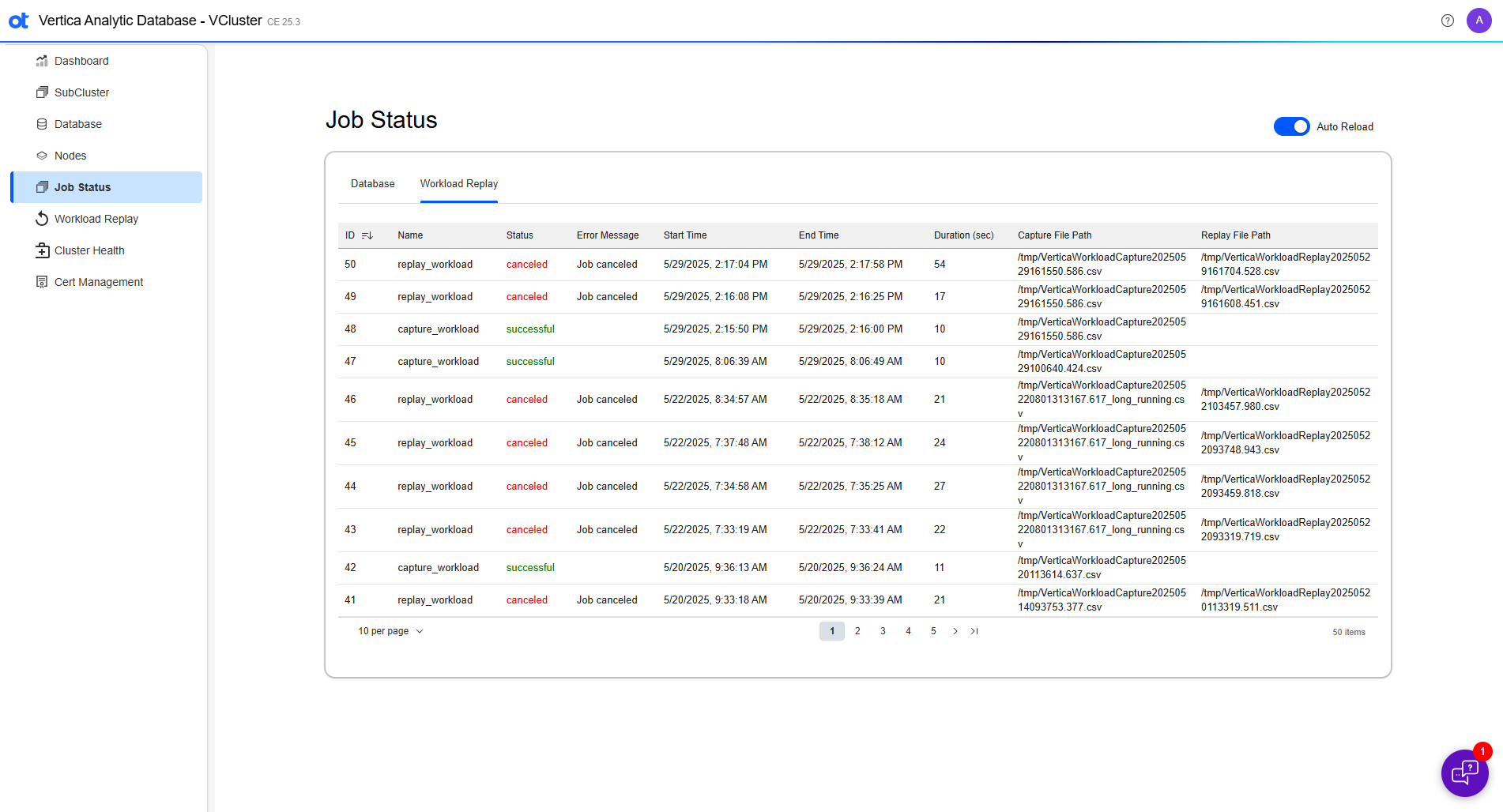The image size is (1503, 812).
Task: Click the user avatar 'A'
Action: pyautogui.click(x=1479, y=21)
